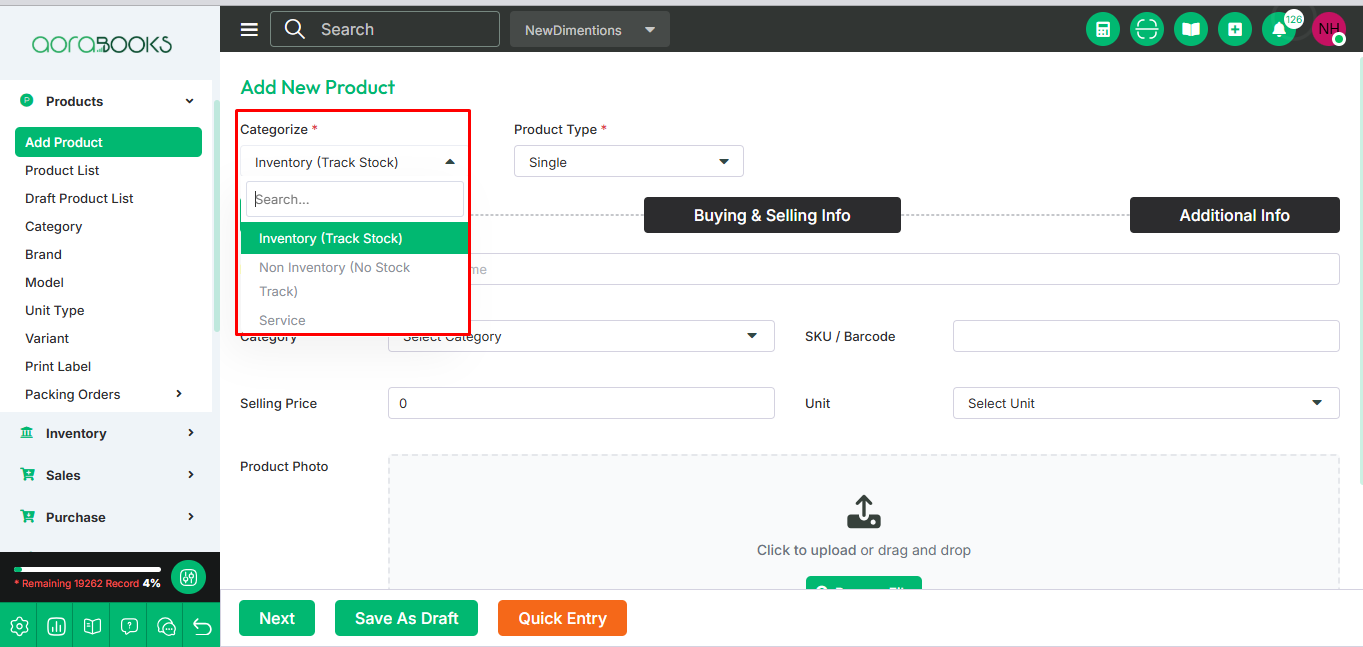
Task: Open the Select Category dropdown
Action: coord(581,337)
